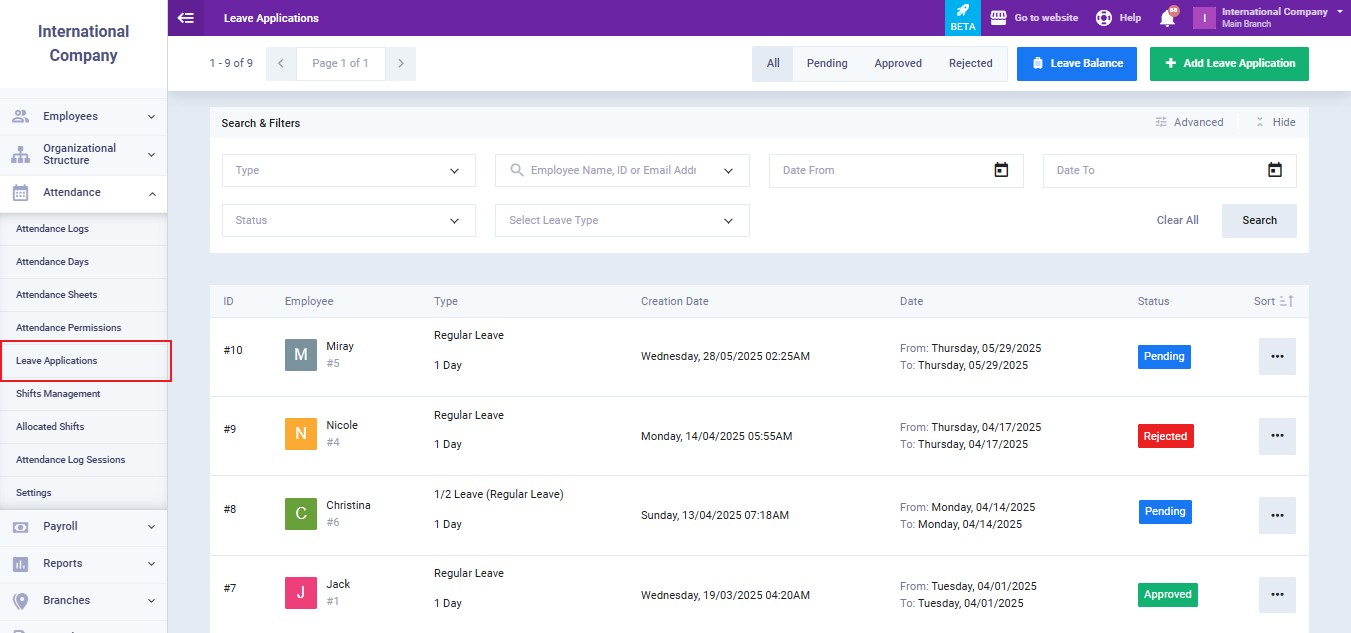Show Advanced filter options
This screenshot has width=1351, height=633.
[x=1189, y=122]
